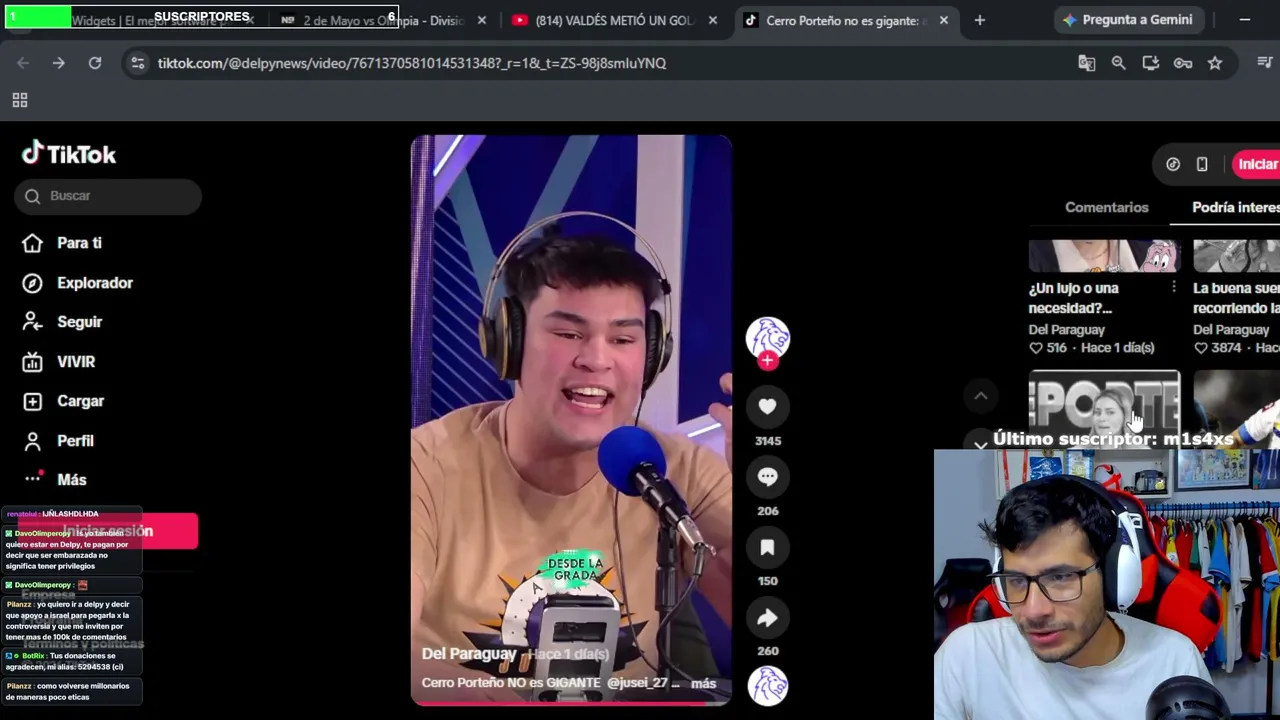The width and height of the screenshot is (1280, 720).
Task: Go back in browser history
Action: (23, 63)
